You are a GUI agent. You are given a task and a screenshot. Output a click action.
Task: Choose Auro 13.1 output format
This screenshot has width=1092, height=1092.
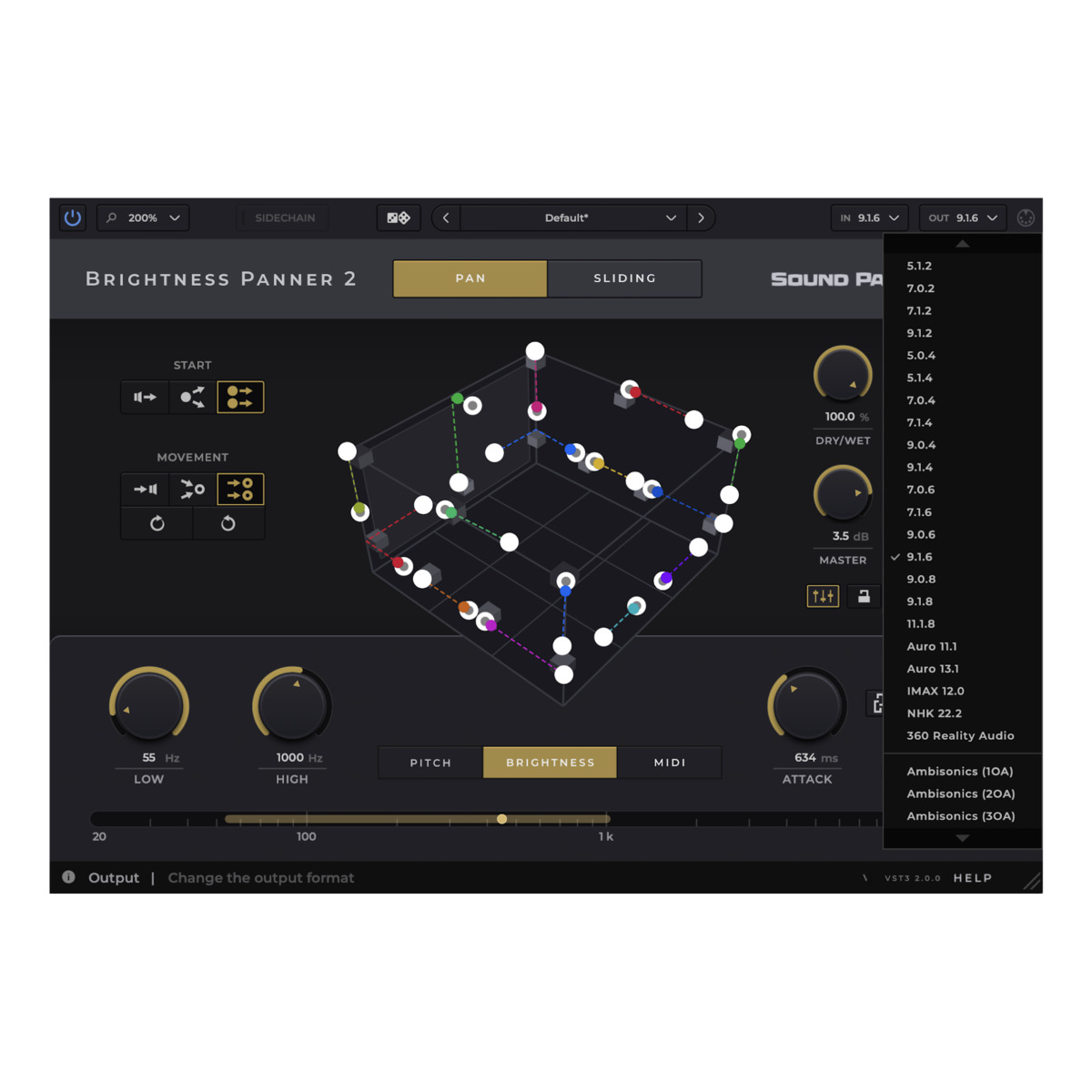(x=963, y=669)
